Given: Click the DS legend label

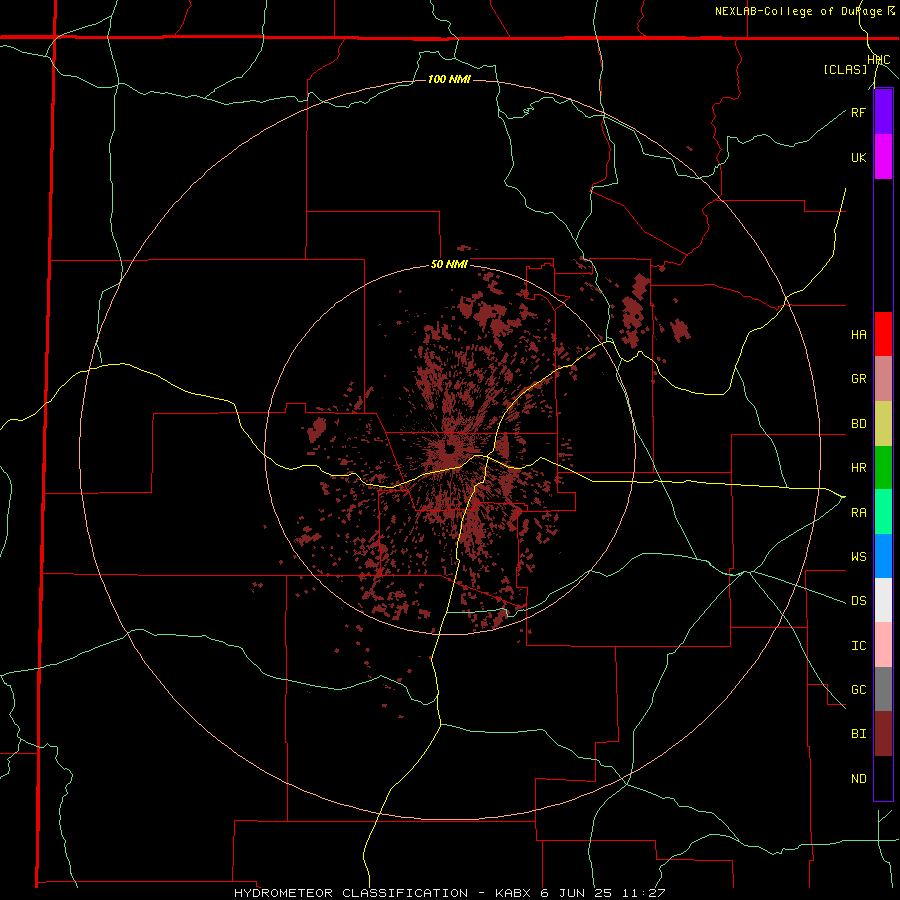Looking at the screenshot, I should (858, 601).
